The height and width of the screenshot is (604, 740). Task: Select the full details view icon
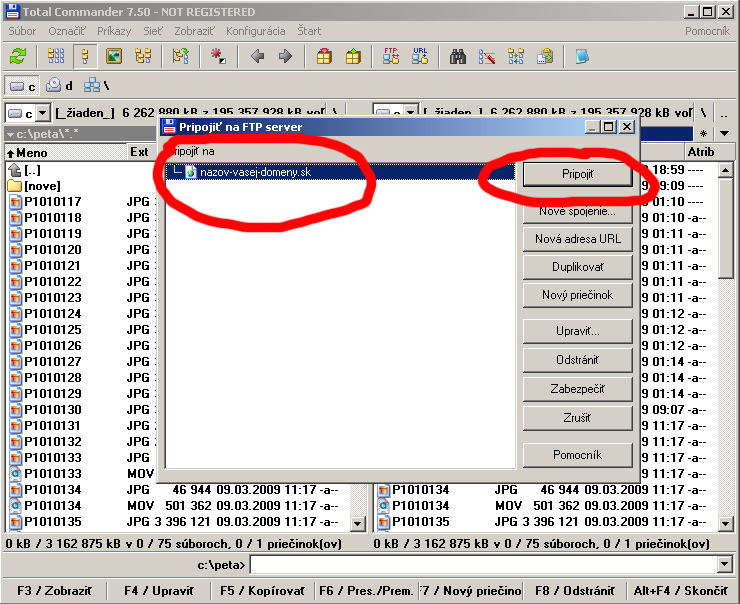(x=85, y=57)
